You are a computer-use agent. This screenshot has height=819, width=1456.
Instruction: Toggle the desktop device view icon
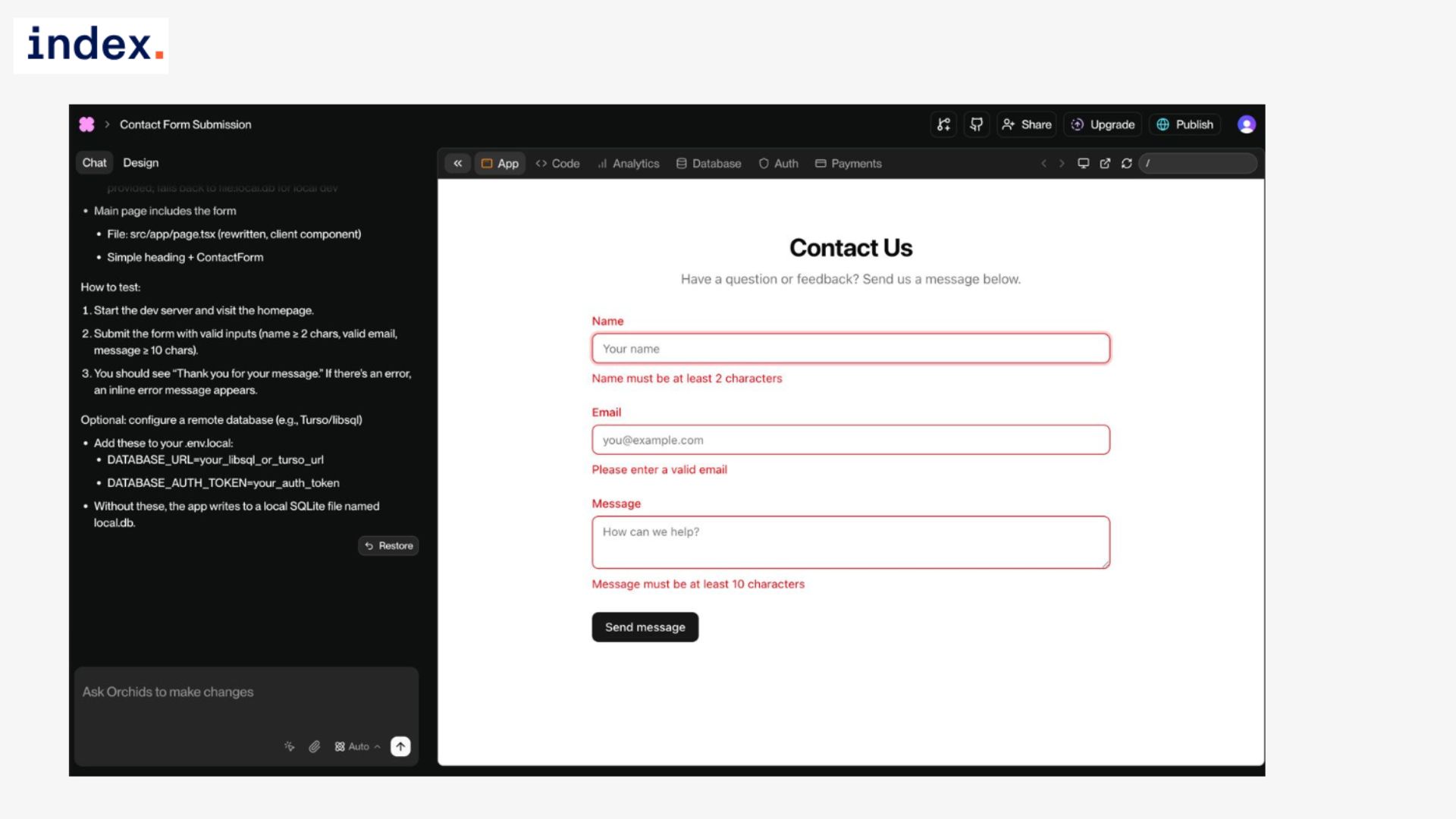(1083, 163)
